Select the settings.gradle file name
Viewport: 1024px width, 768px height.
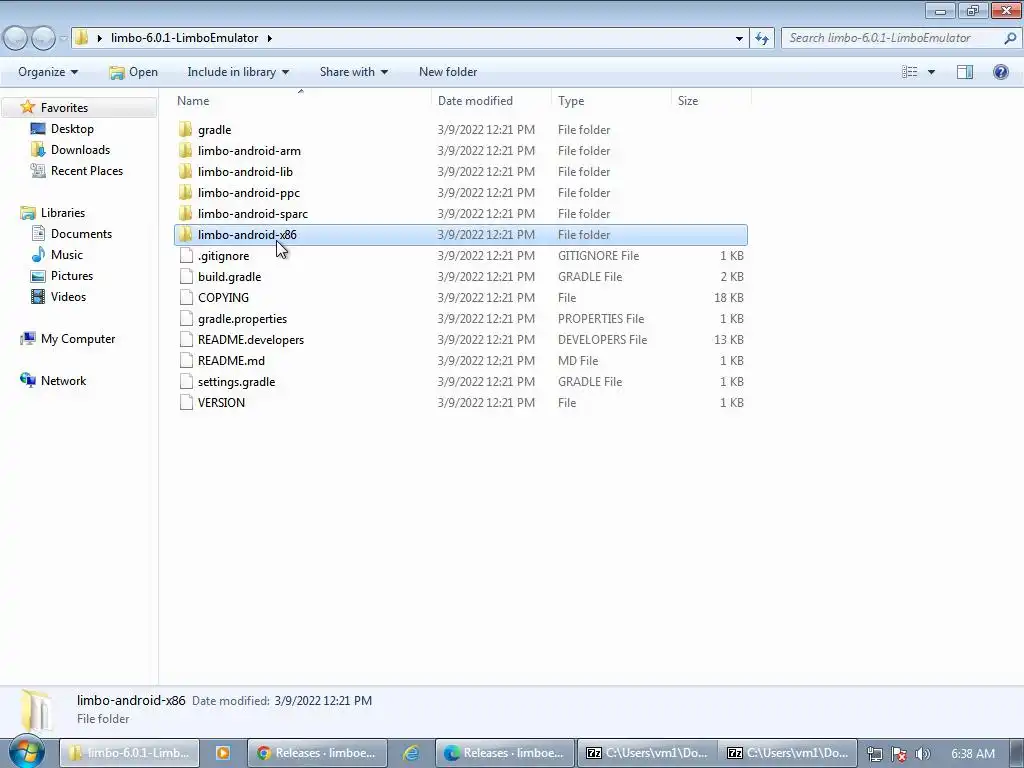[x=236, y=381]
